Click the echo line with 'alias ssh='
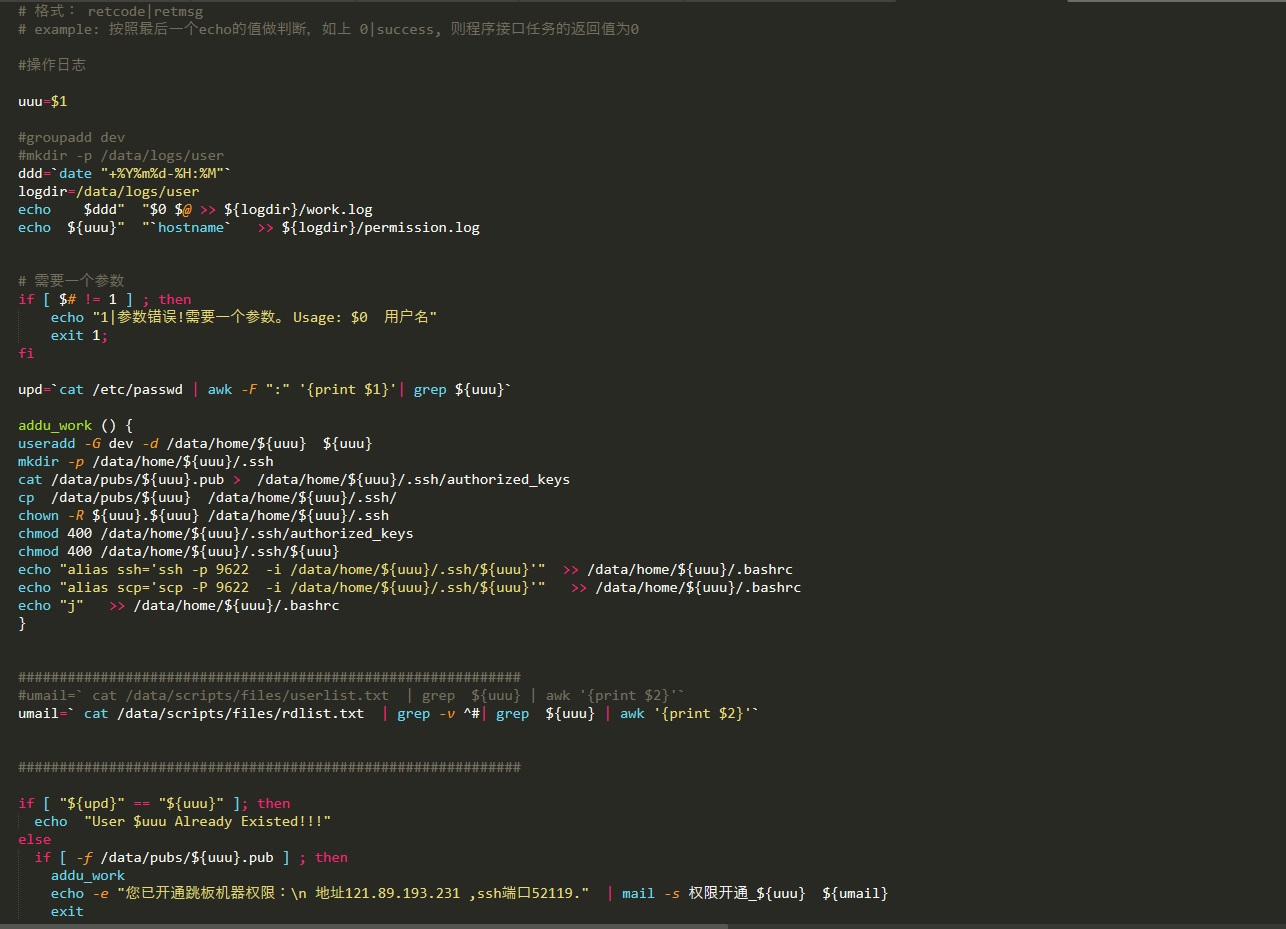Viewport: 1286px width, 929px height. click(405, 569)
